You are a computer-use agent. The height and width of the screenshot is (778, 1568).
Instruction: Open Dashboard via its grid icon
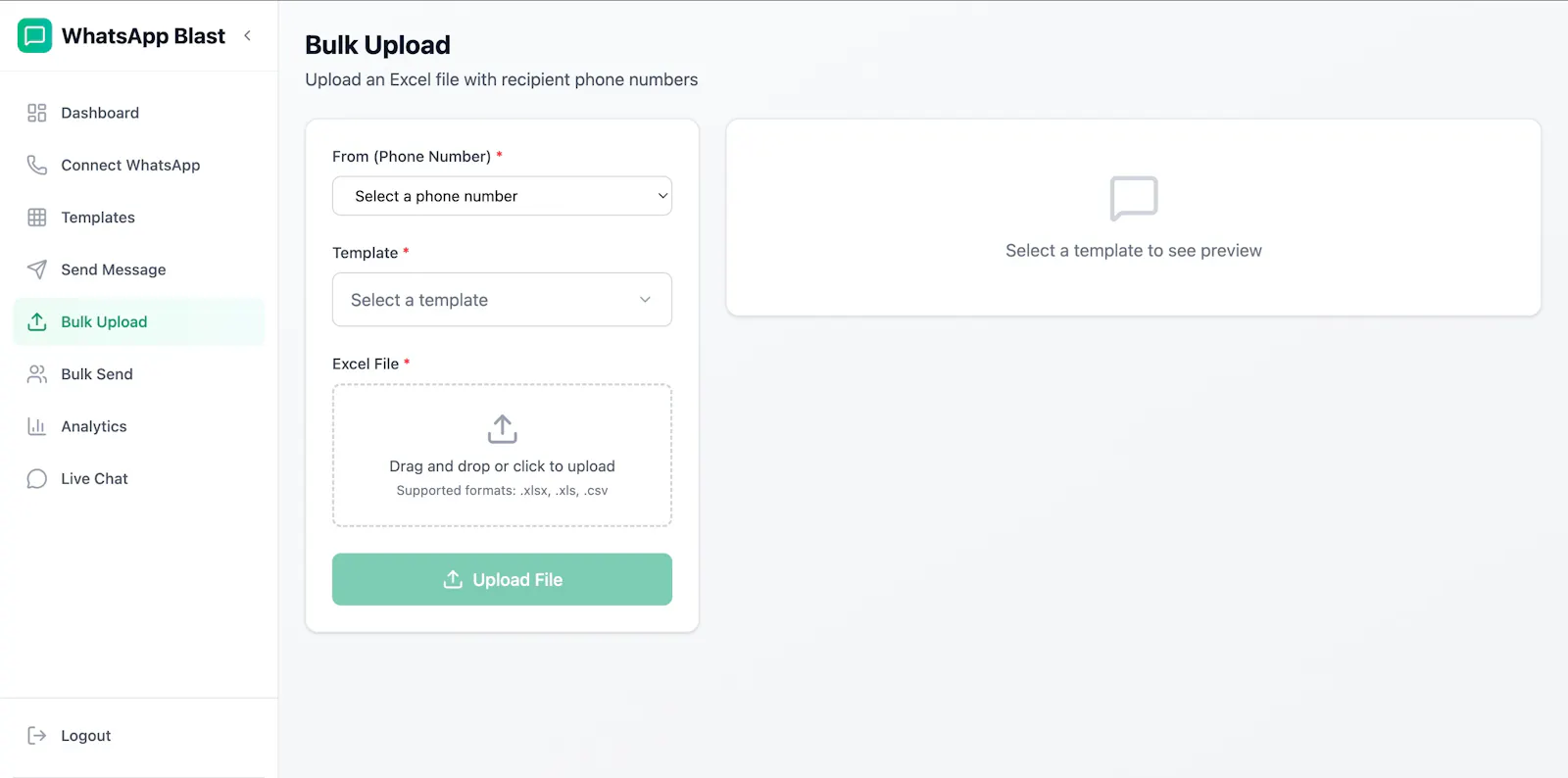(37, 113)
